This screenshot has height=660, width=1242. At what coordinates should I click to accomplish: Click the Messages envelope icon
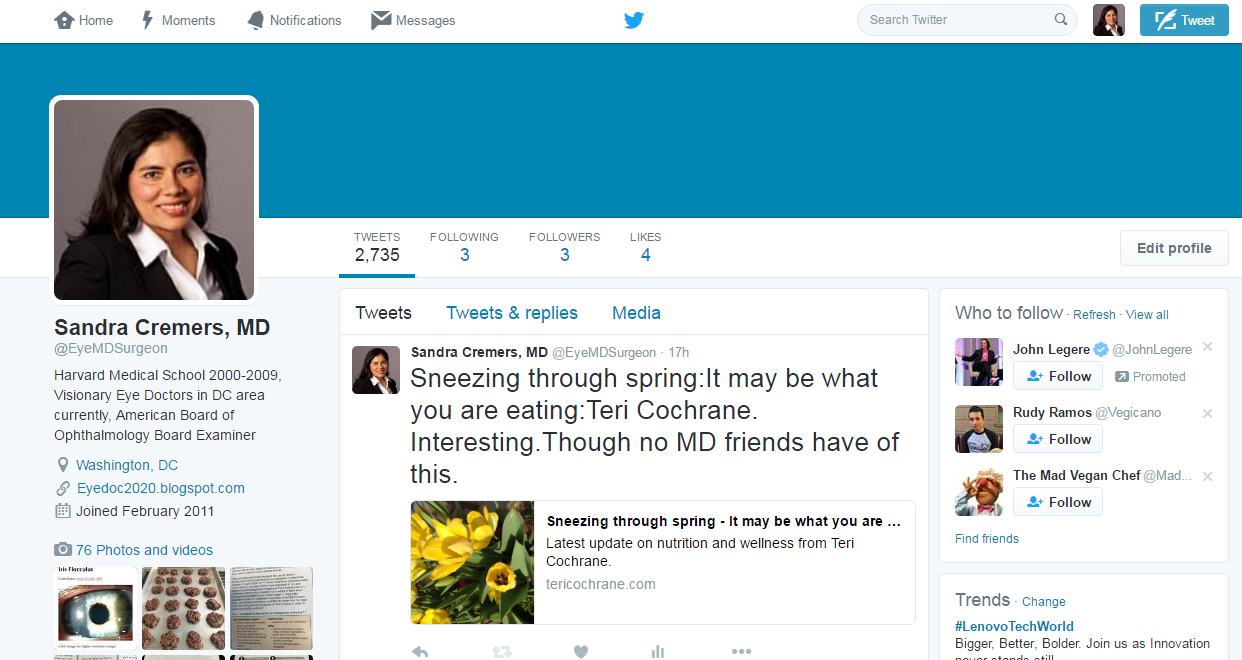[x=380, y=20]
